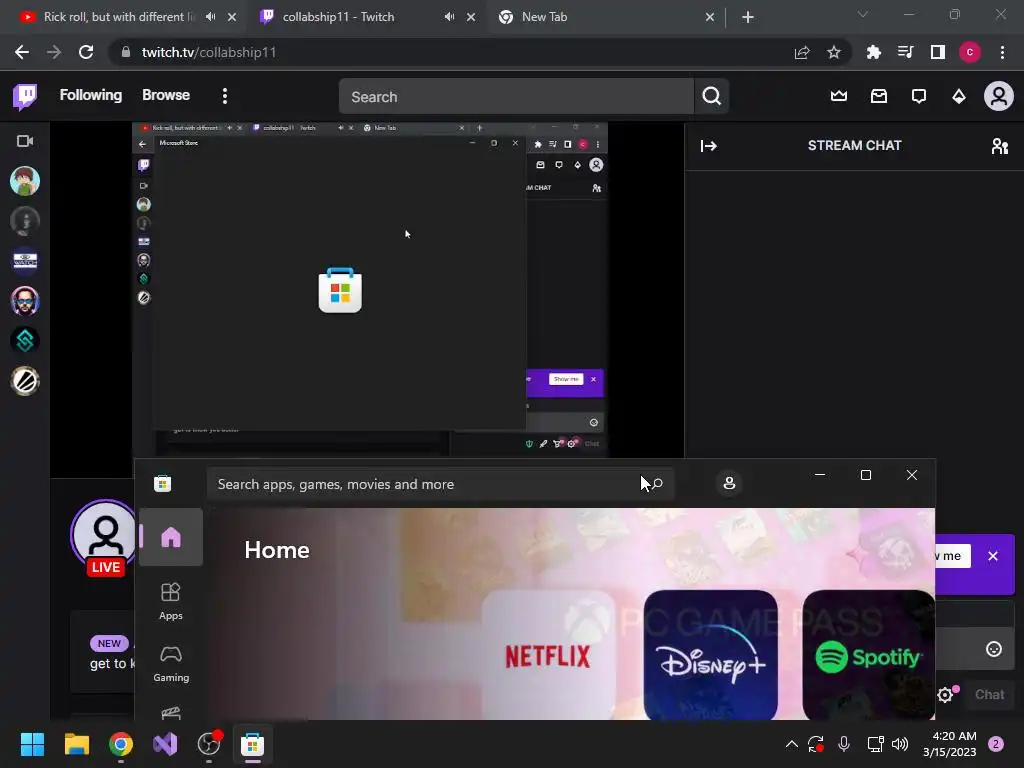Image resolution: width=1024 pixels, height=768 pixels.
Task: Click Microsoft Store search magnifier icon
Action: [x=657, y=484]
